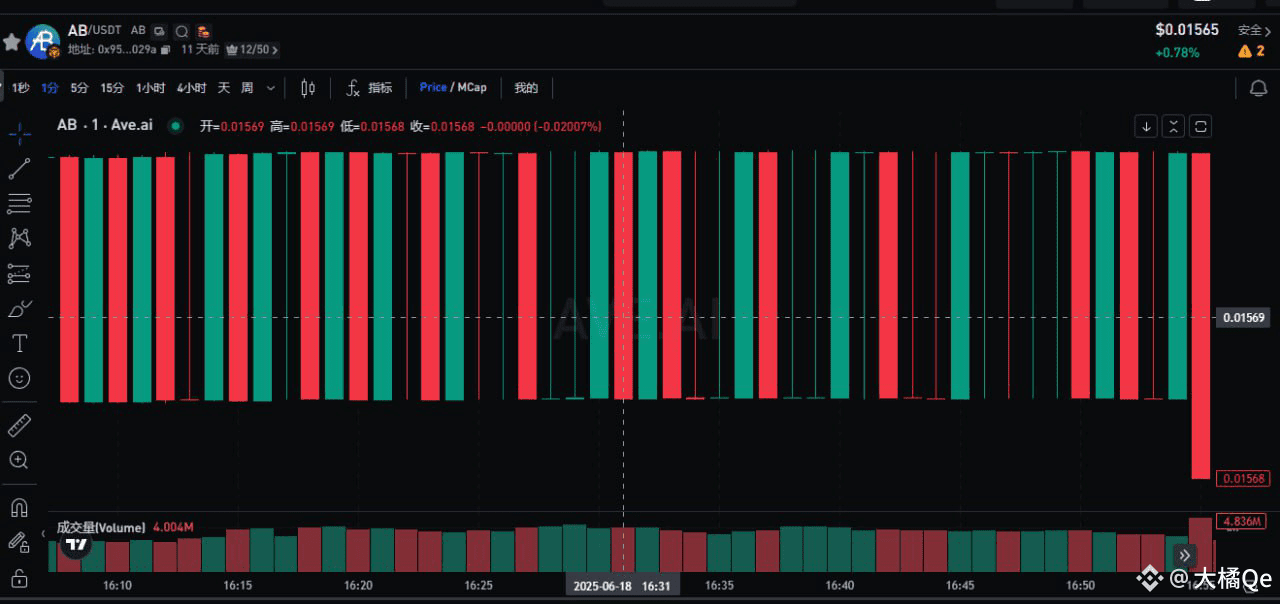Open the price alert bell
Image resolution: width=1280 pixels, height=604 pixels.
1259,88
